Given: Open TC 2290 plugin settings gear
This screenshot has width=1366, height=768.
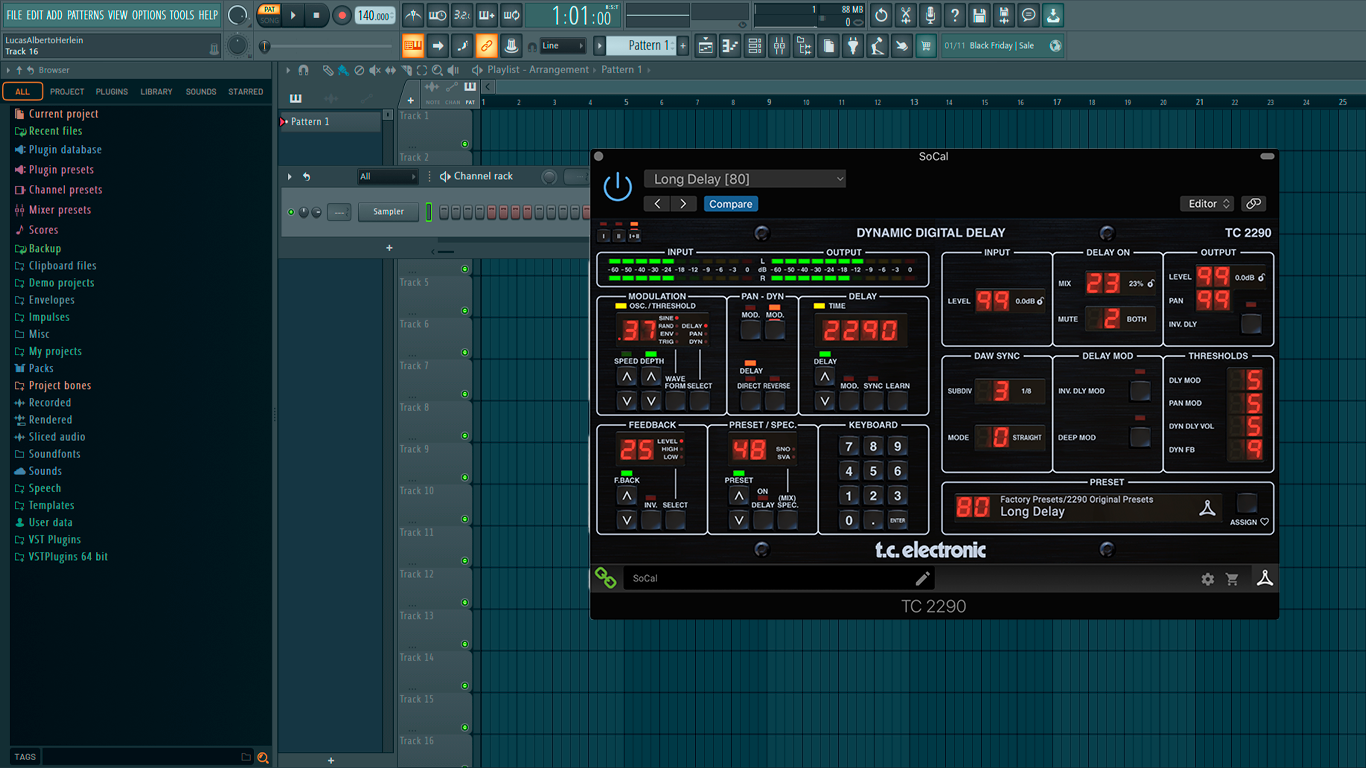Looking at the screenshot, I should point(1207,579).
